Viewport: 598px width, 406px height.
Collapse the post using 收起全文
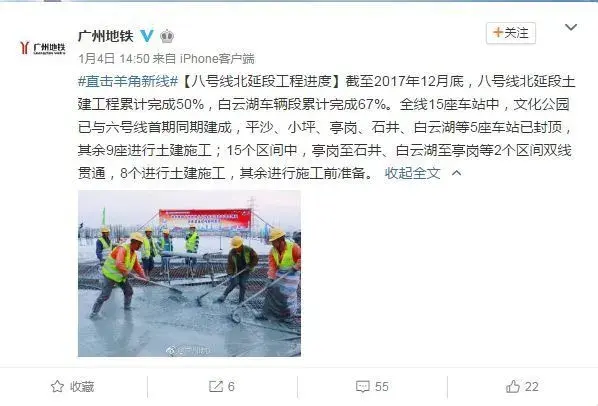412,173
